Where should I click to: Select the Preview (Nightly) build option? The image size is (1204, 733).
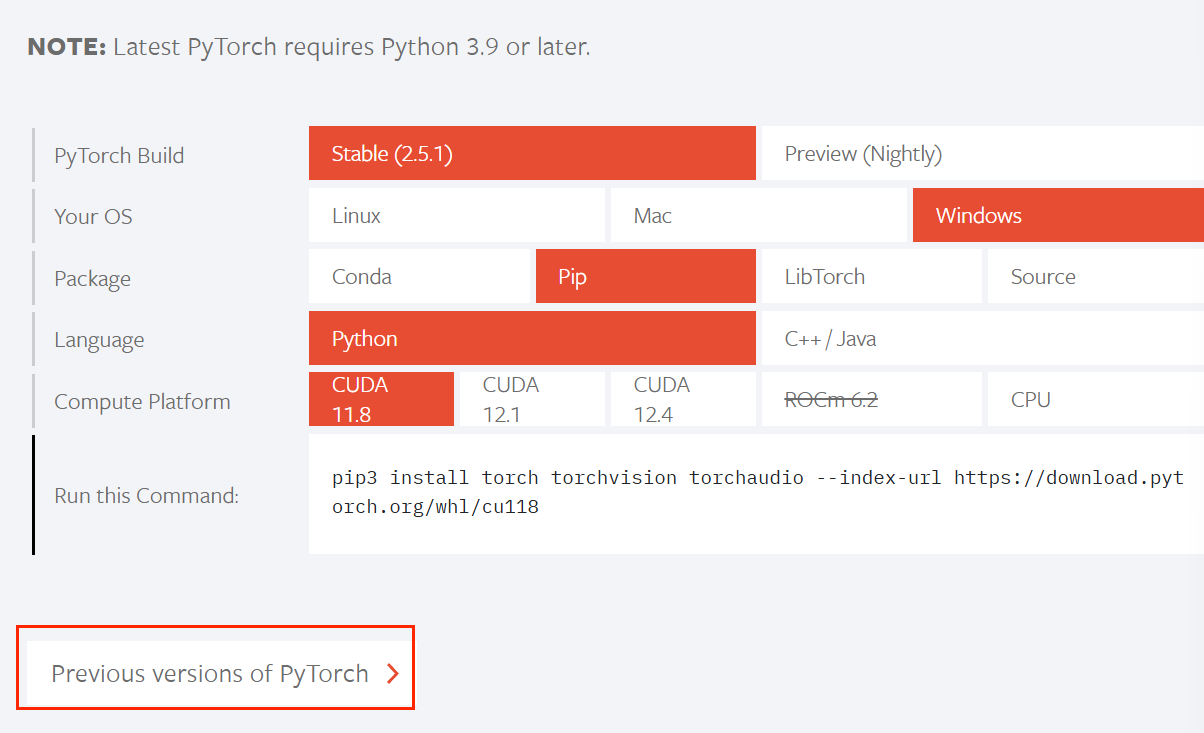(983, 153)
